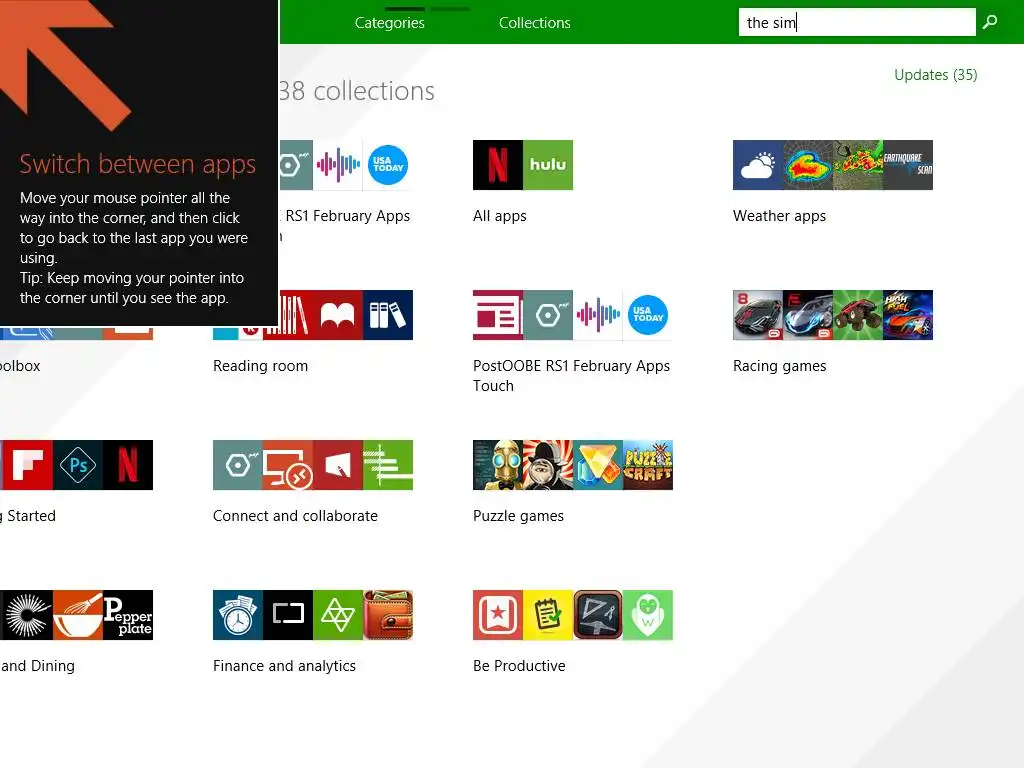Open the Asphalt 8 racing game tile
Viewport: 1024px width, 768px height.
click(x=758, y=315)
